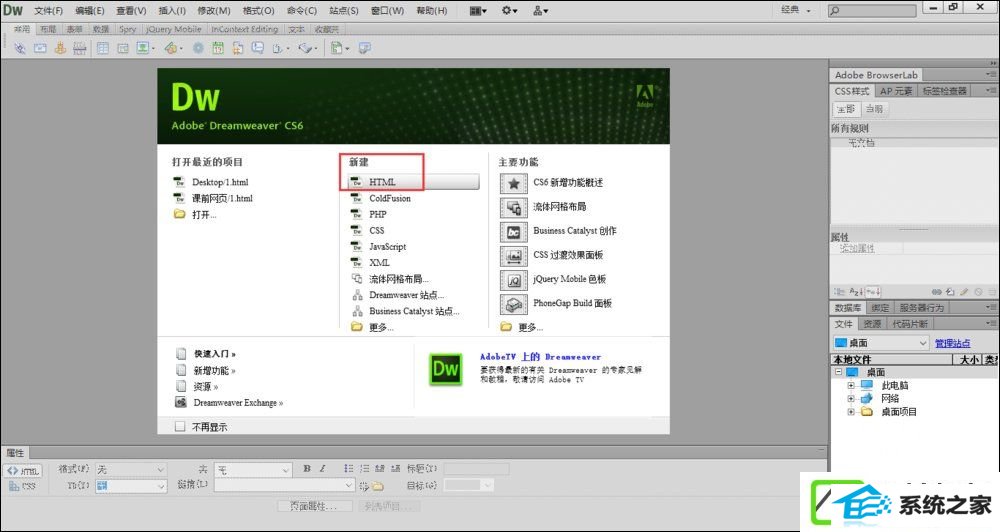Expand the 桌面项目 tree node

coord(851,412)
